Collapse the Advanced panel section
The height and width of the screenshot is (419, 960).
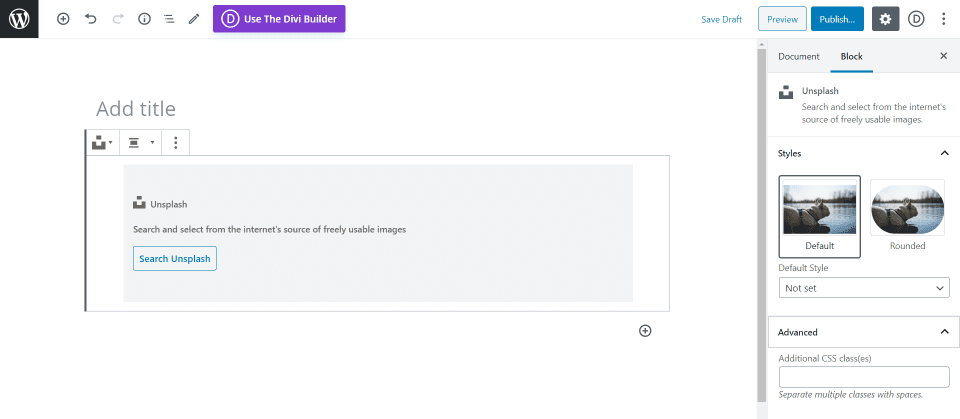click(x=943, y=332)
